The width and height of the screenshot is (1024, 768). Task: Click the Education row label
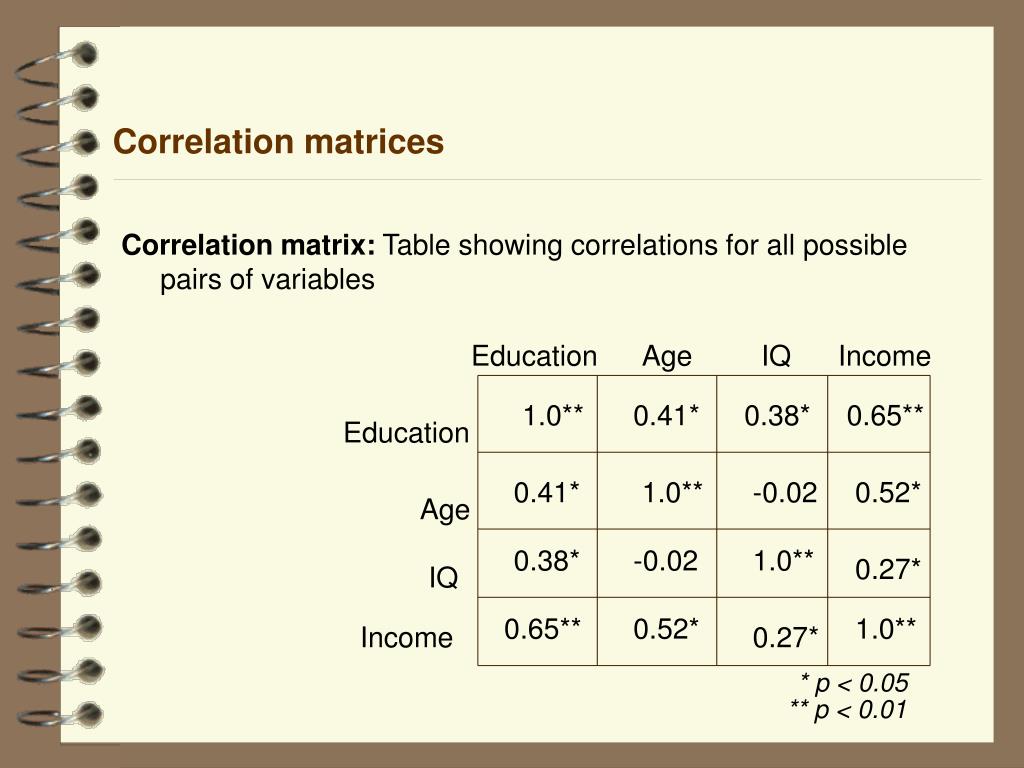pos(406,433)
